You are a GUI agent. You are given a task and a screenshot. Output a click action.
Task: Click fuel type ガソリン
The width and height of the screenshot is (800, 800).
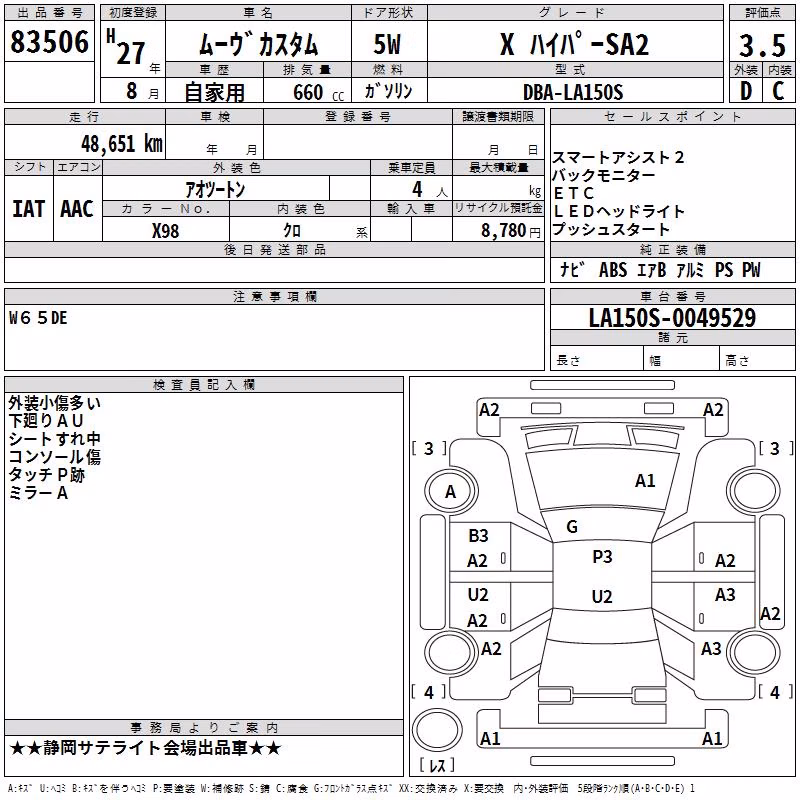(x=388, y=91)
